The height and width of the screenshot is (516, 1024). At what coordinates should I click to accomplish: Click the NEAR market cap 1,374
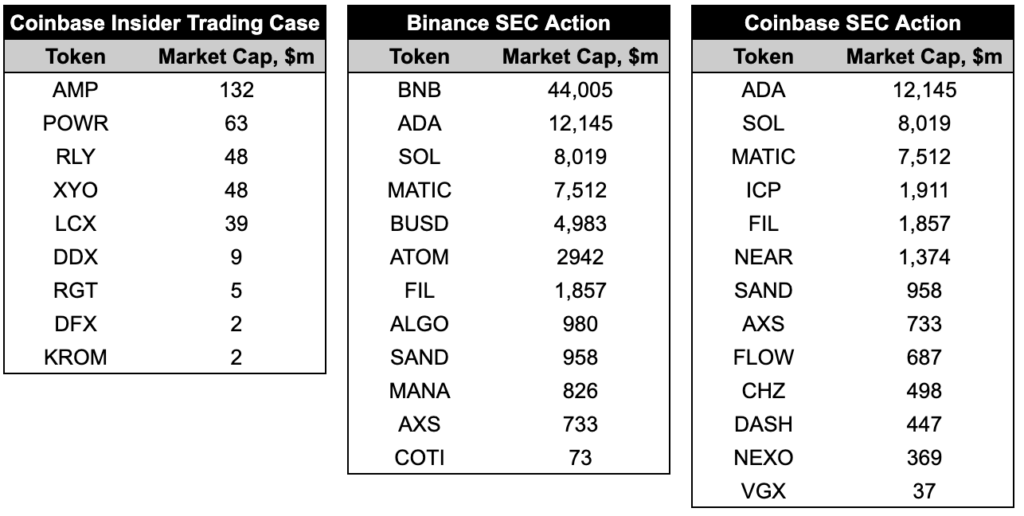pos(924,257)
